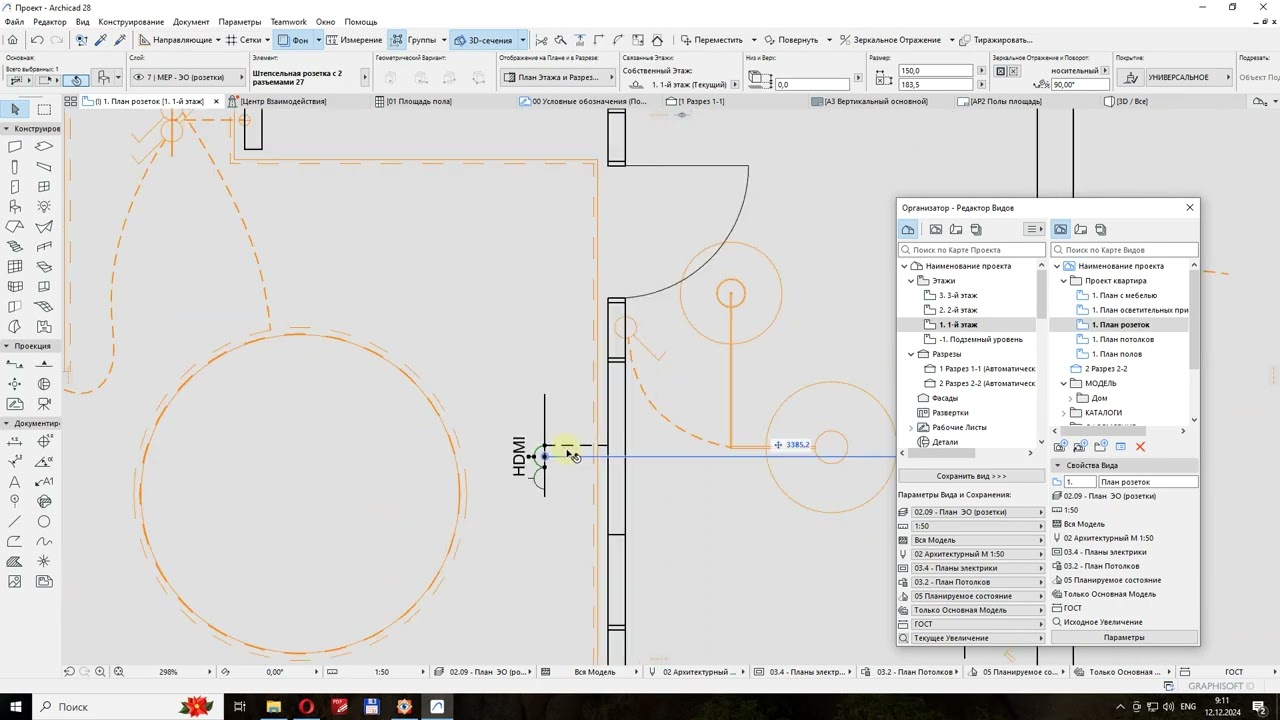
Task: Select the Arrow tool in toolbox
Action: click(15, 109)
